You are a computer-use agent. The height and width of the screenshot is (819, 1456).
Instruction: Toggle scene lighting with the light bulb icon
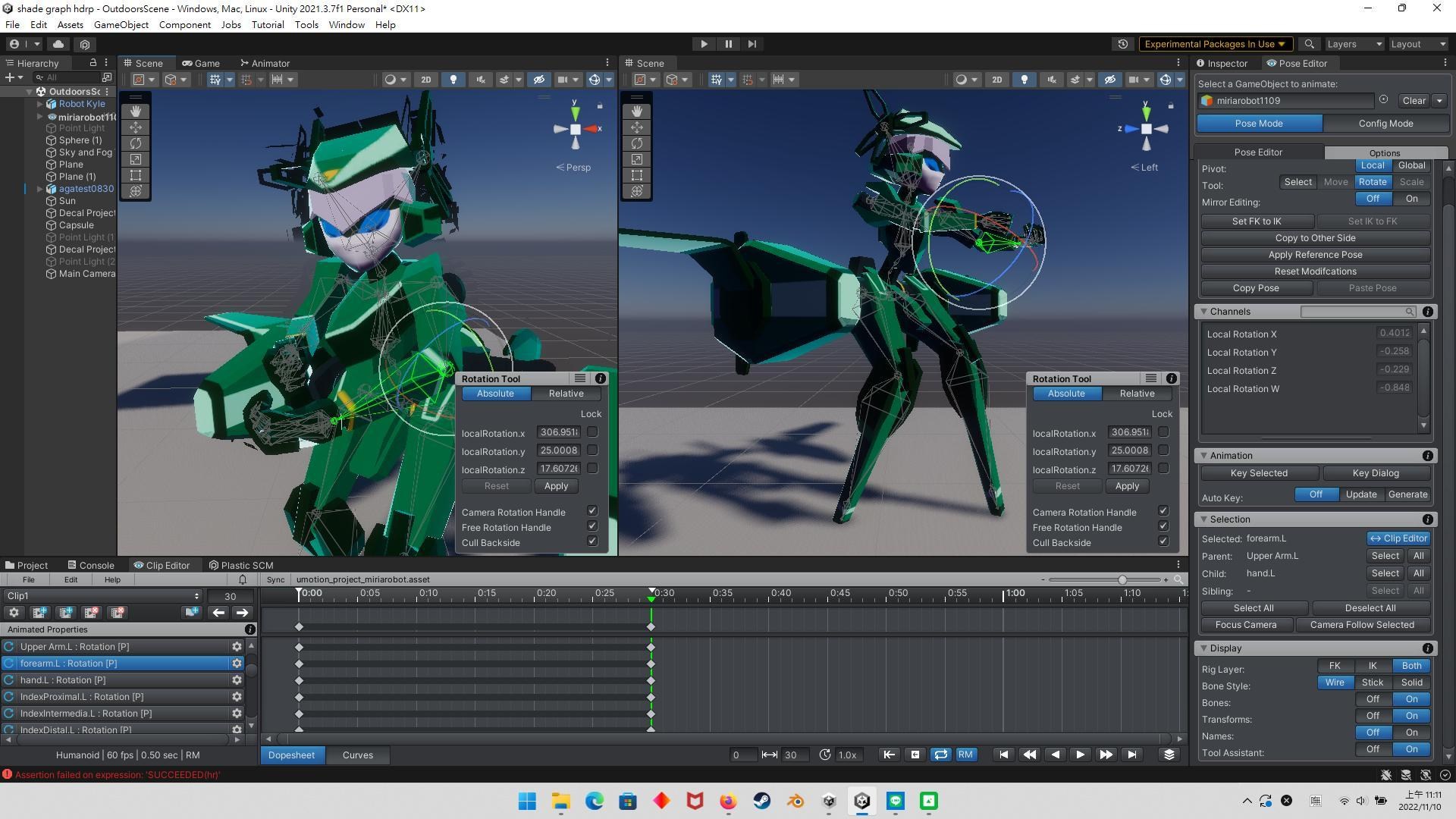(x=453, y=80)
